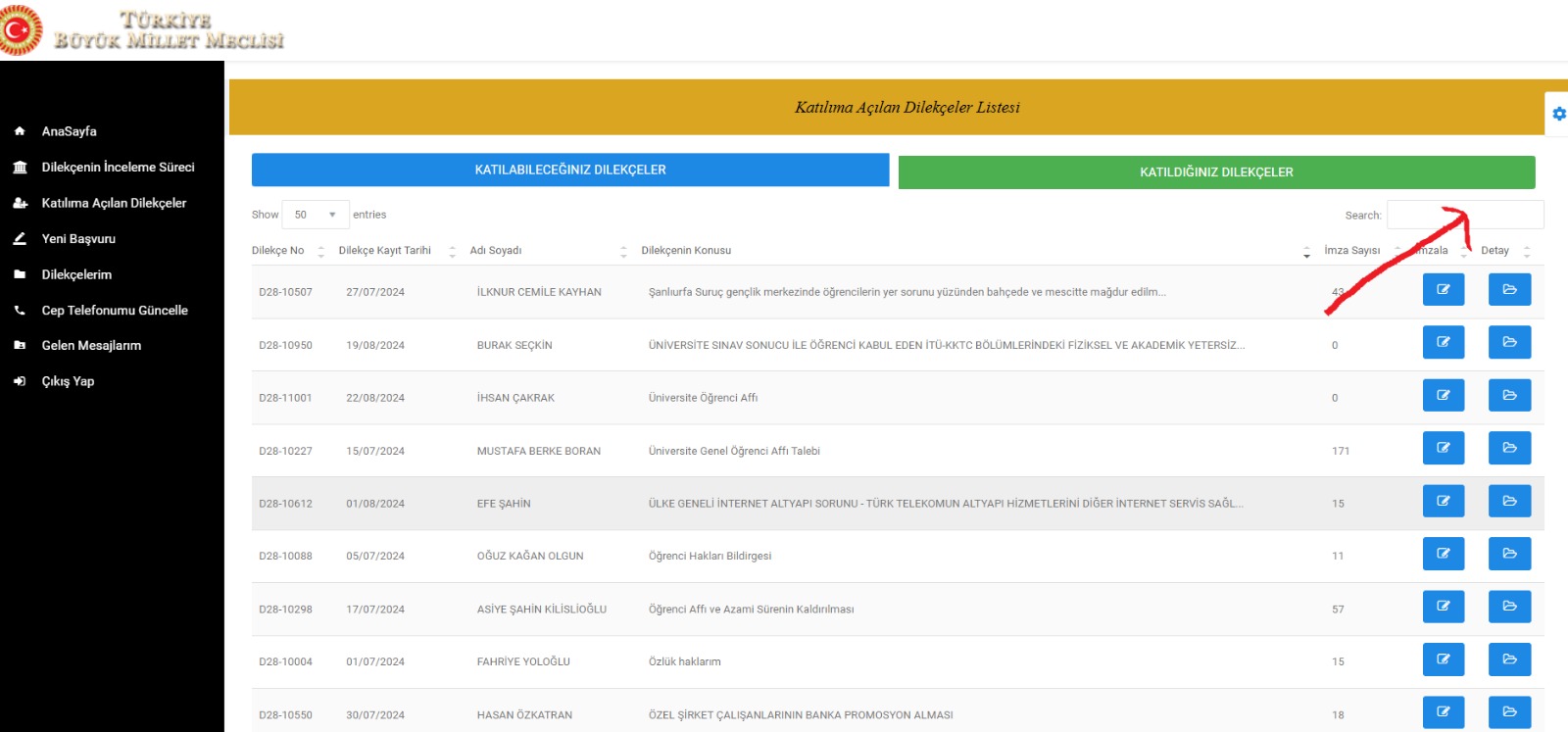Open detail folder for HASAN ÖZKATRAN petition
Screen dimensions: 1568x732
1509,712
